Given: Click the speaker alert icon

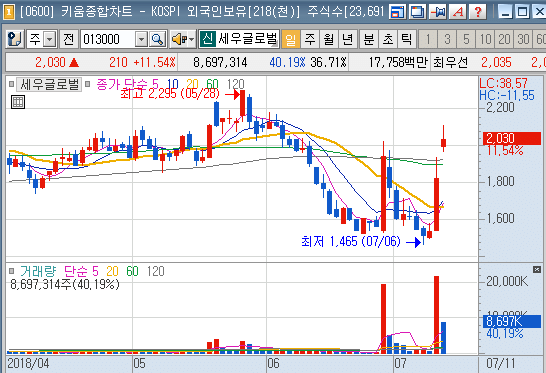Looking at the screenshot, I should tap(178, 39).
